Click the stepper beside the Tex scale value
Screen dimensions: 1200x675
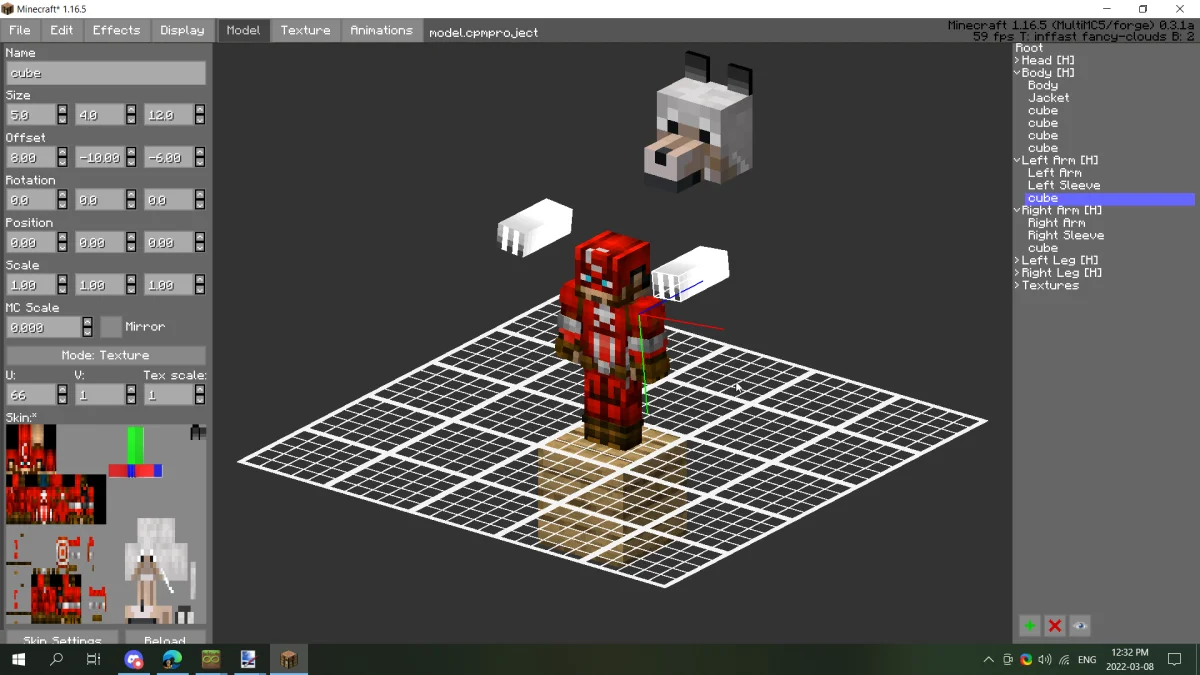coord(200,395)
